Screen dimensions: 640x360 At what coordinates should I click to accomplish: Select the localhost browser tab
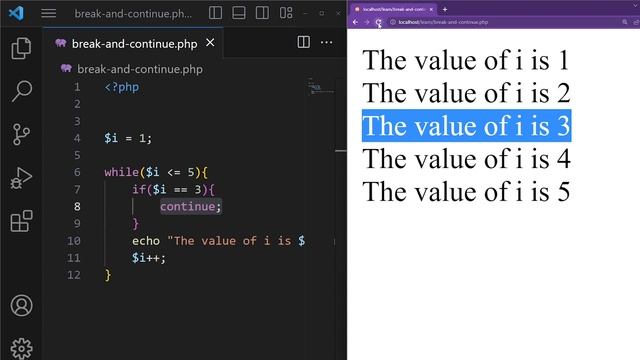click(392, 9)
